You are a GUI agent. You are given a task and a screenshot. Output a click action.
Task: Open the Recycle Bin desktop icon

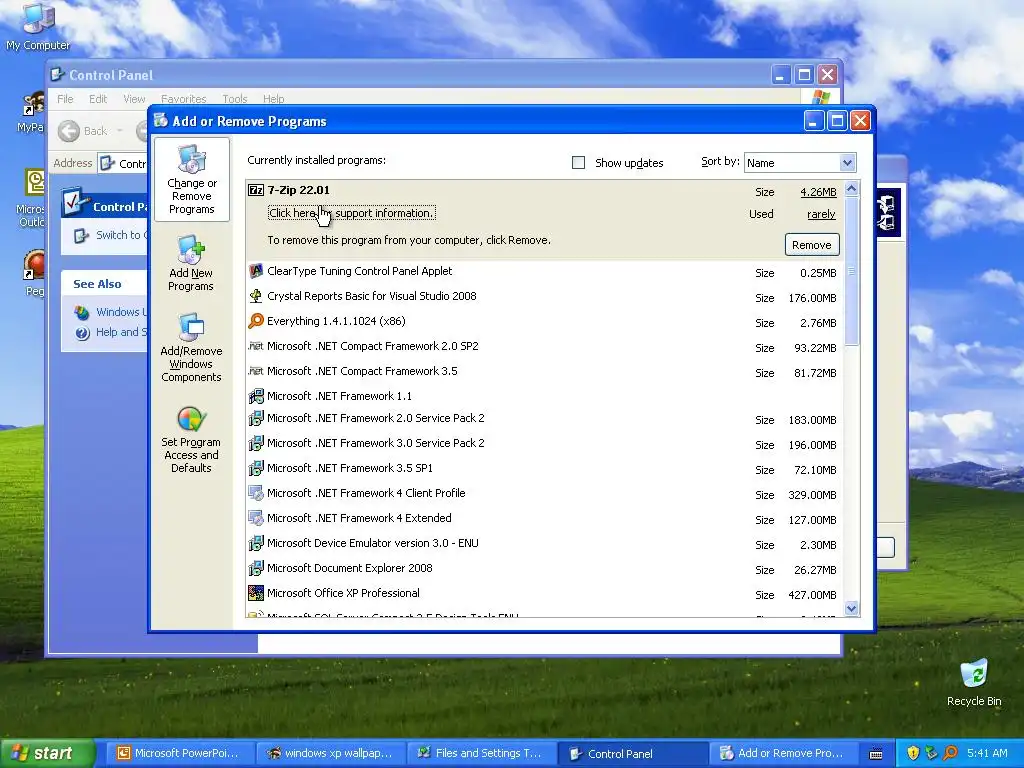[x=974, y=682]
